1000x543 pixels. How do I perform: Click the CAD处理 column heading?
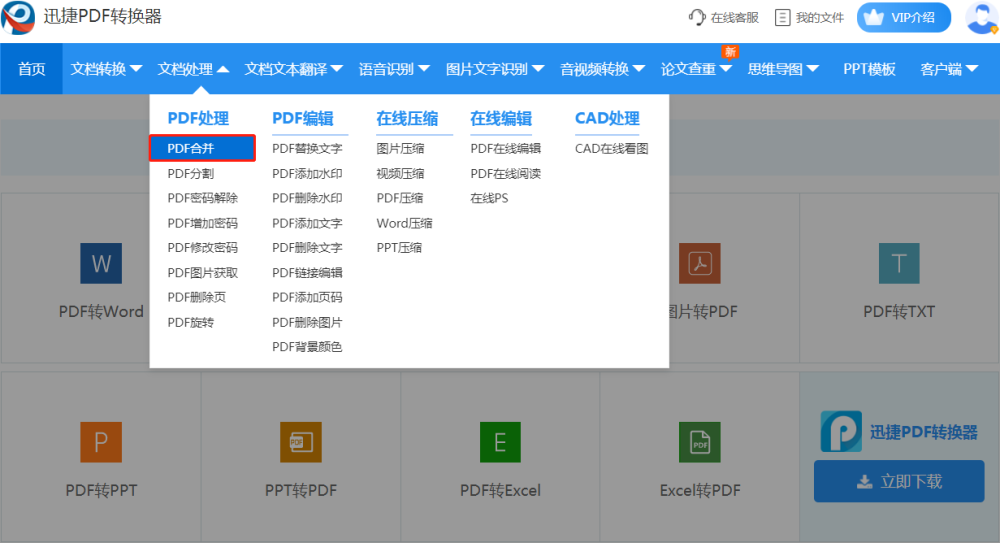pos(607,118)
